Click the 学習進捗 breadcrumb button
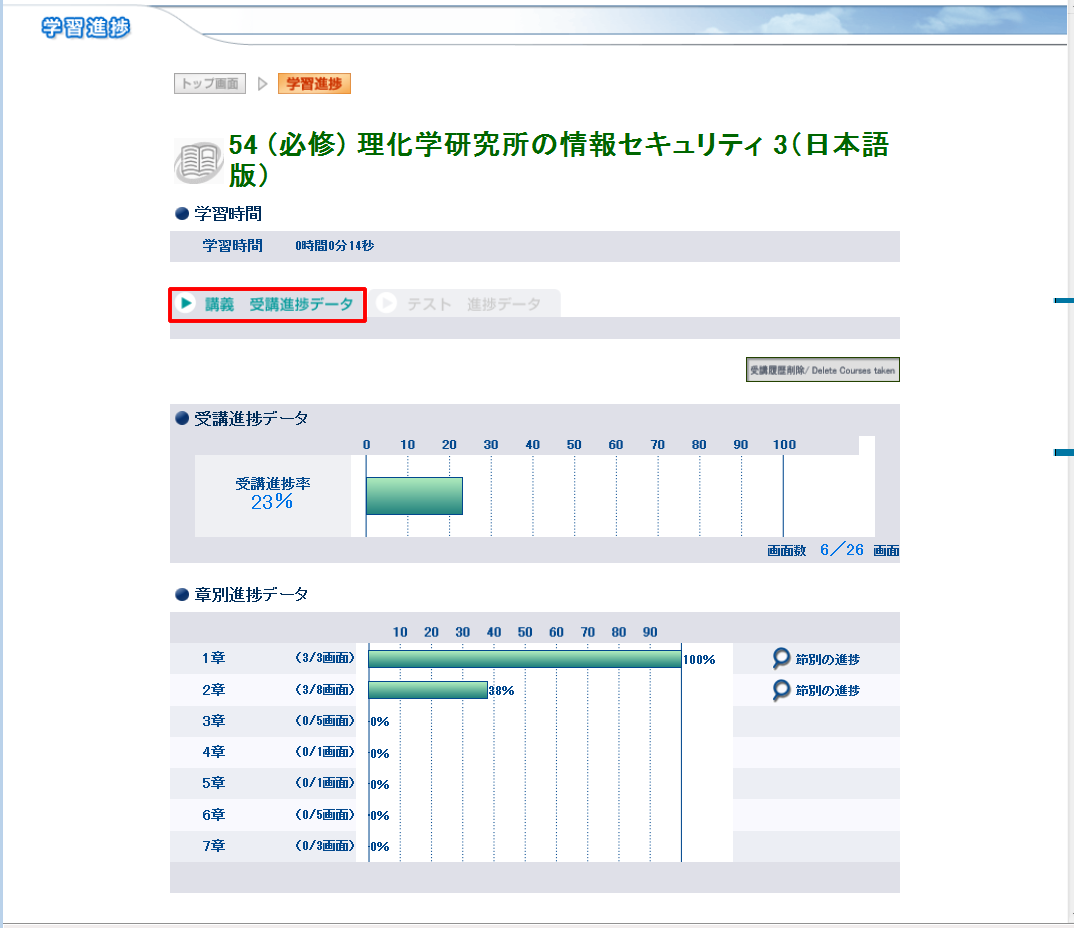 314,84
